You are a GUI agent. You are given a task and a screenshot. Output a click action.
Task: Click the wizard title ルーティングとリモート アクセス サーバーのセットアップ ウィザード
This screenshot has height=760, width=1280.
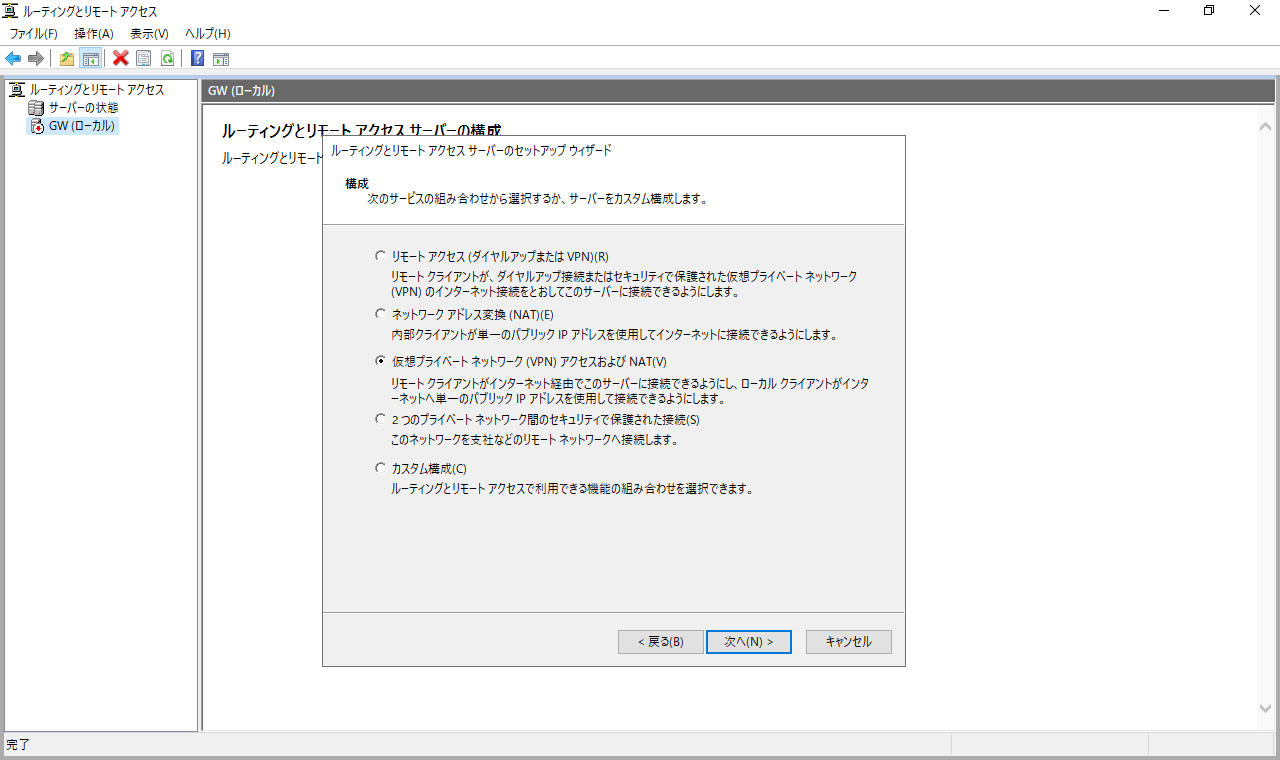click(470, 151)
